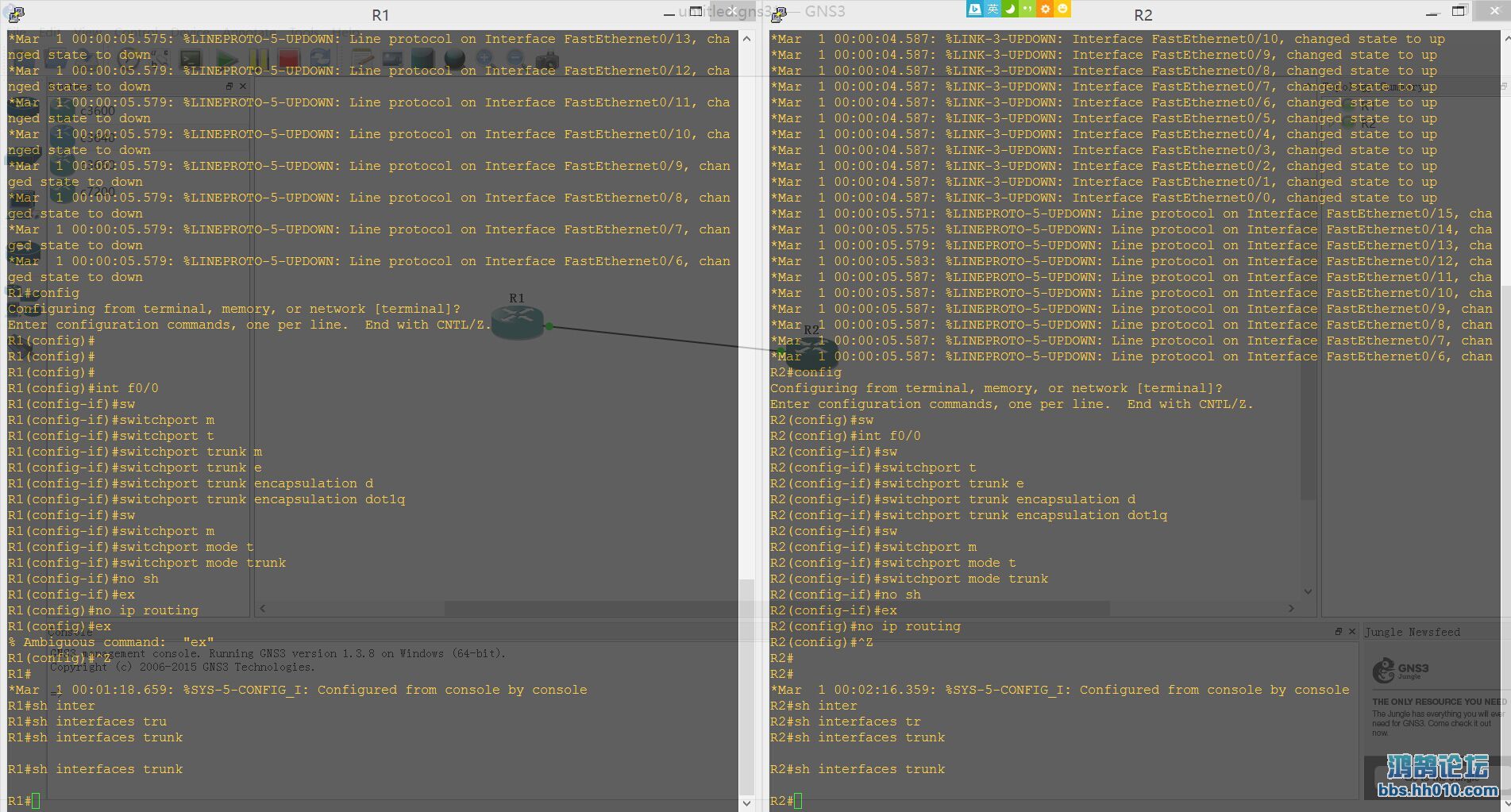Viewport: 1511px width, 812px height.
Task: Click the GNS3 Jungle logo
Action: (x=1400, y=671)
